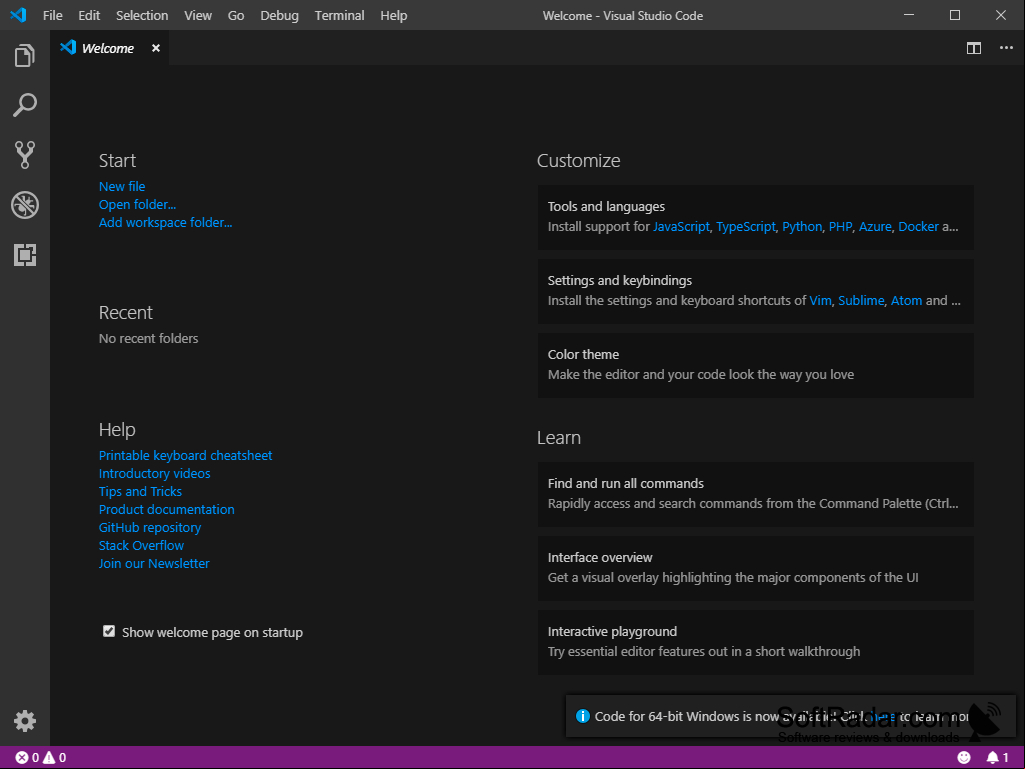Viewport: 1025px width, 769px height.
Task: Install Vim keyboard shortcuts
Action: point(820,300)
